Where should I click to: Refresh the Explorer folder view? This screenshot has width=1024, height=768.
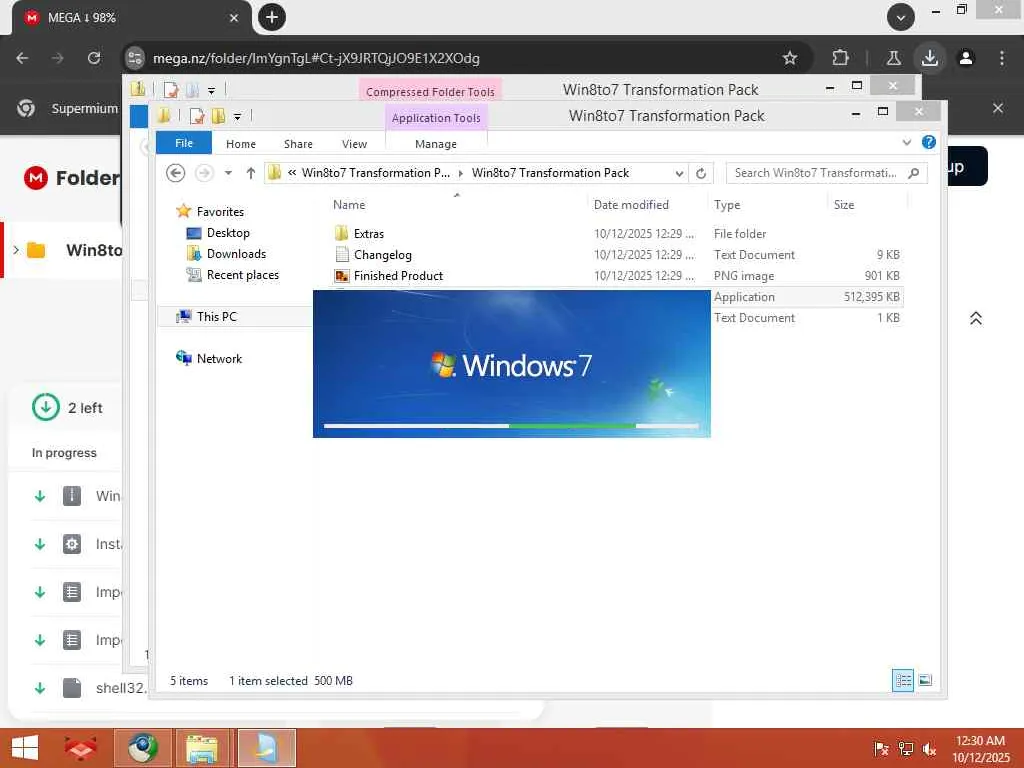(x=701, y=173)
